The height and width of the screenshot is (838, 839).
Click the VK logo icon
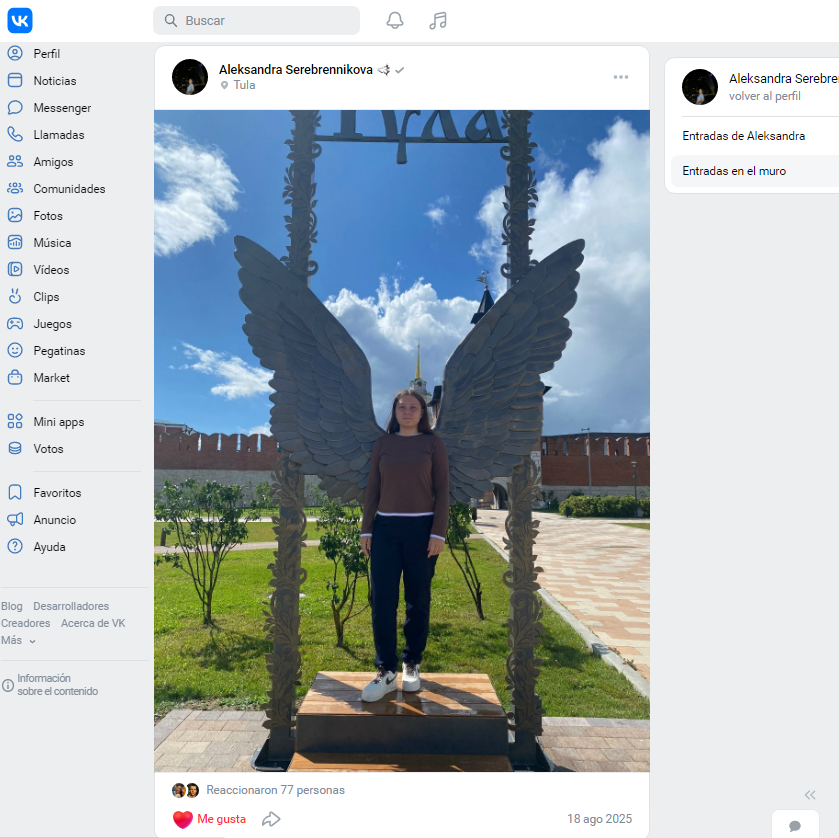pyautogui.click(x=20, y=20)
